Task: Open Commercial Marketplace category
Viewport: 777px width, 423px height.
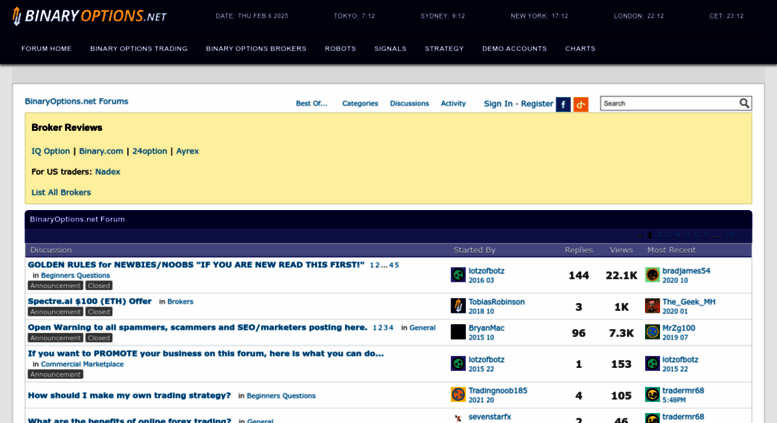Action: [82, 364]
